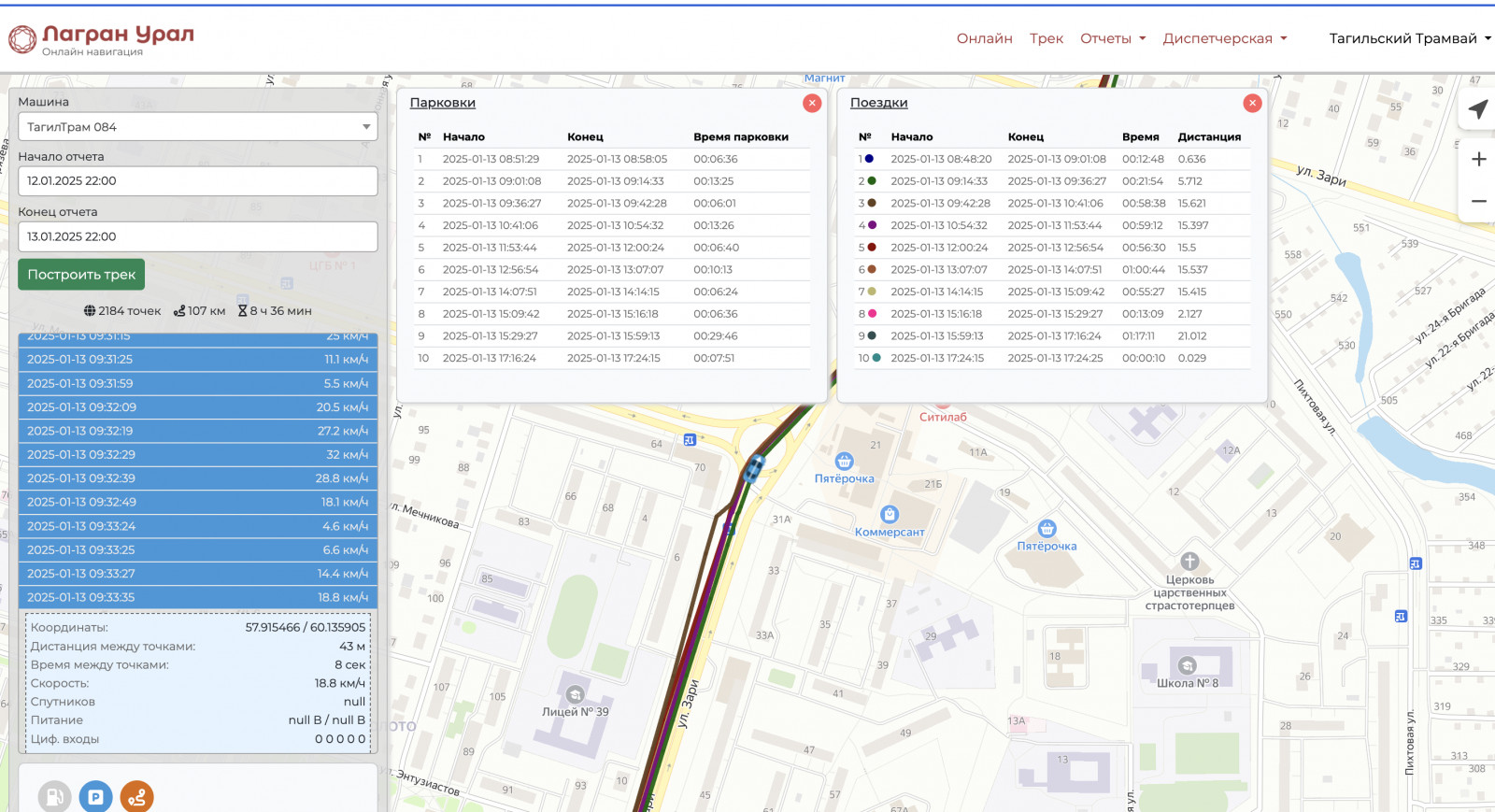Select track point 2025-01-13 09:31:59
Screen dimensions: 1495x812
click(x=198, y=383)
